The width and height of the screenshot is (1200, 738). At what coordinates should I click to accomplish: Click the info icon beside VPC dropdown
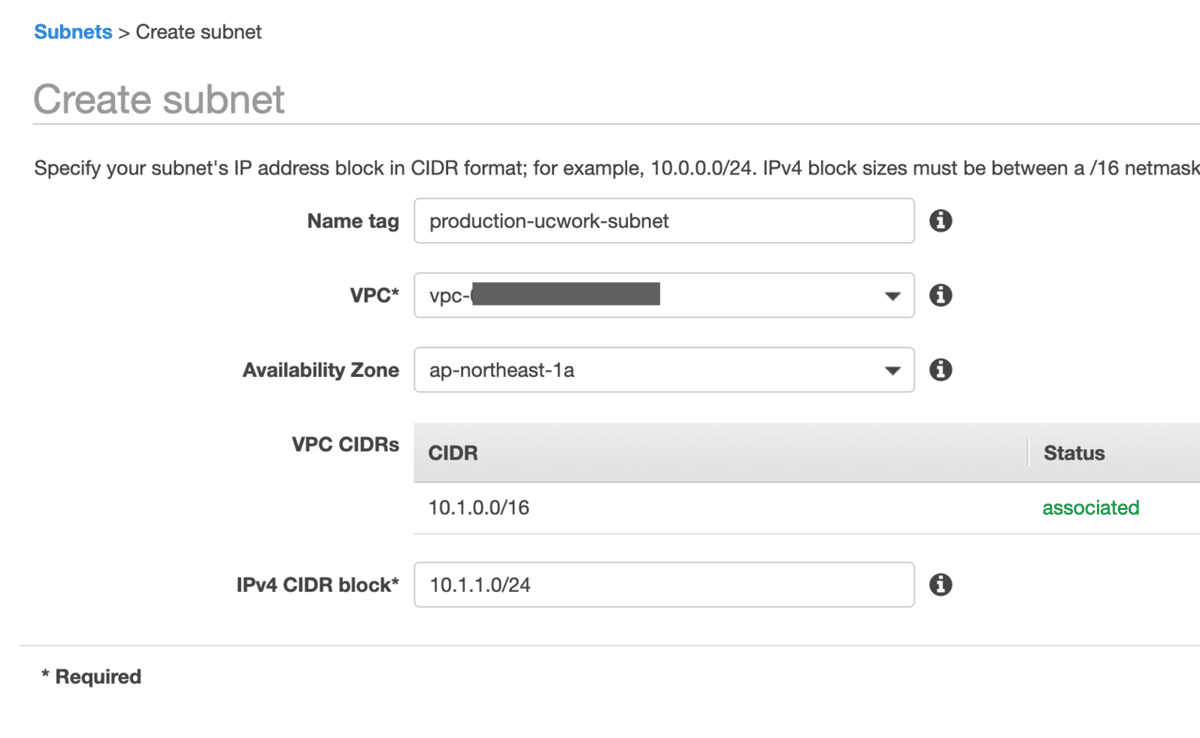(940, 295)
